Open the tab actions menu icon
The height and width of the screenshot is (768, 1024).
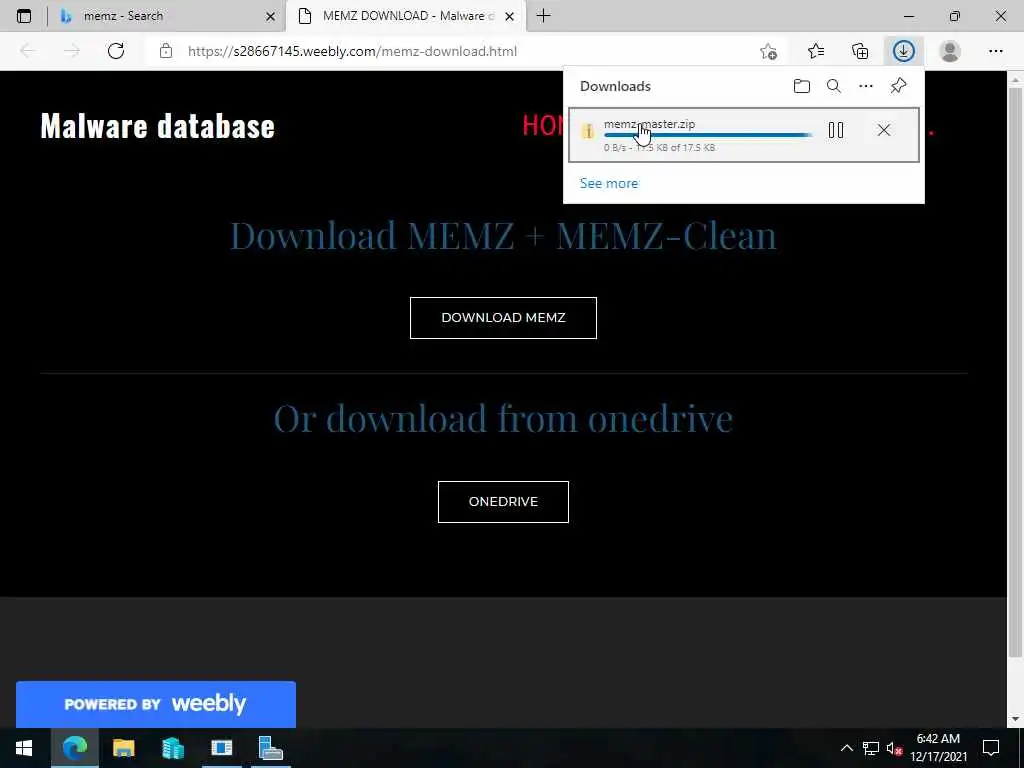tap(24, 16)
